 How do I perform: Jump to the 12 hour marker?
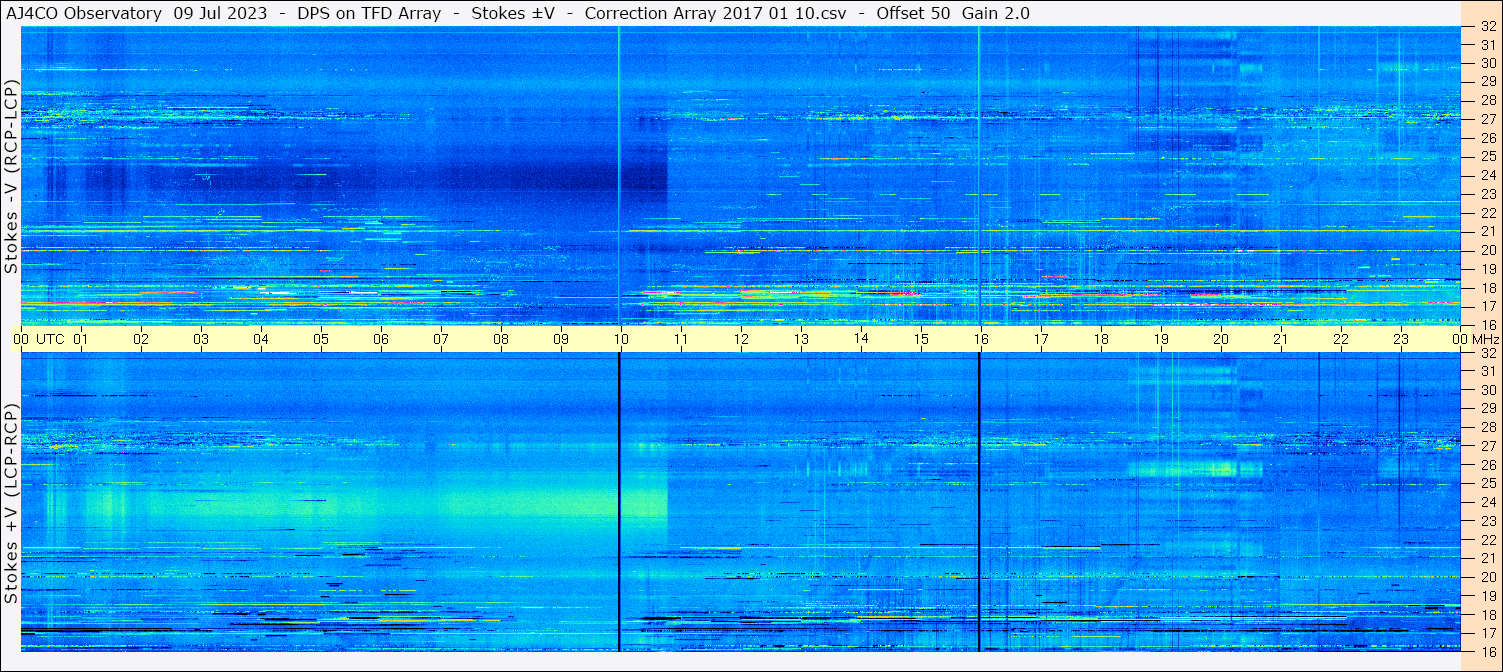(741, 339)
